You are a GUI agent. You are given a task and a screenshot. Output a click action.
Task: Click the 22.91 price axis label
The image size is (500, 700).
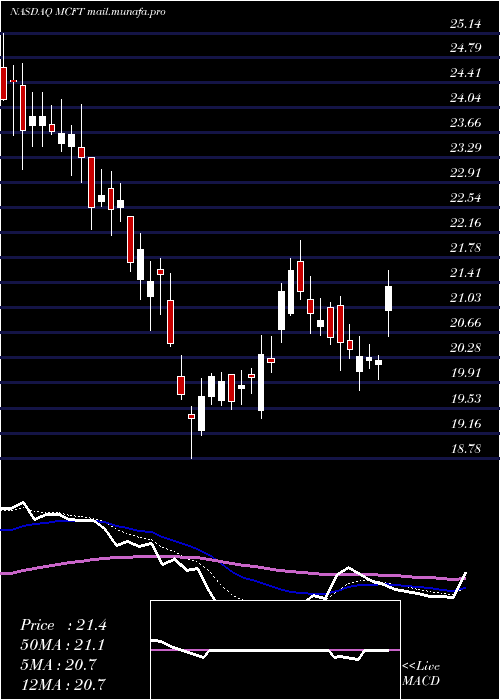pyautogui.click(x=466, y=172)
